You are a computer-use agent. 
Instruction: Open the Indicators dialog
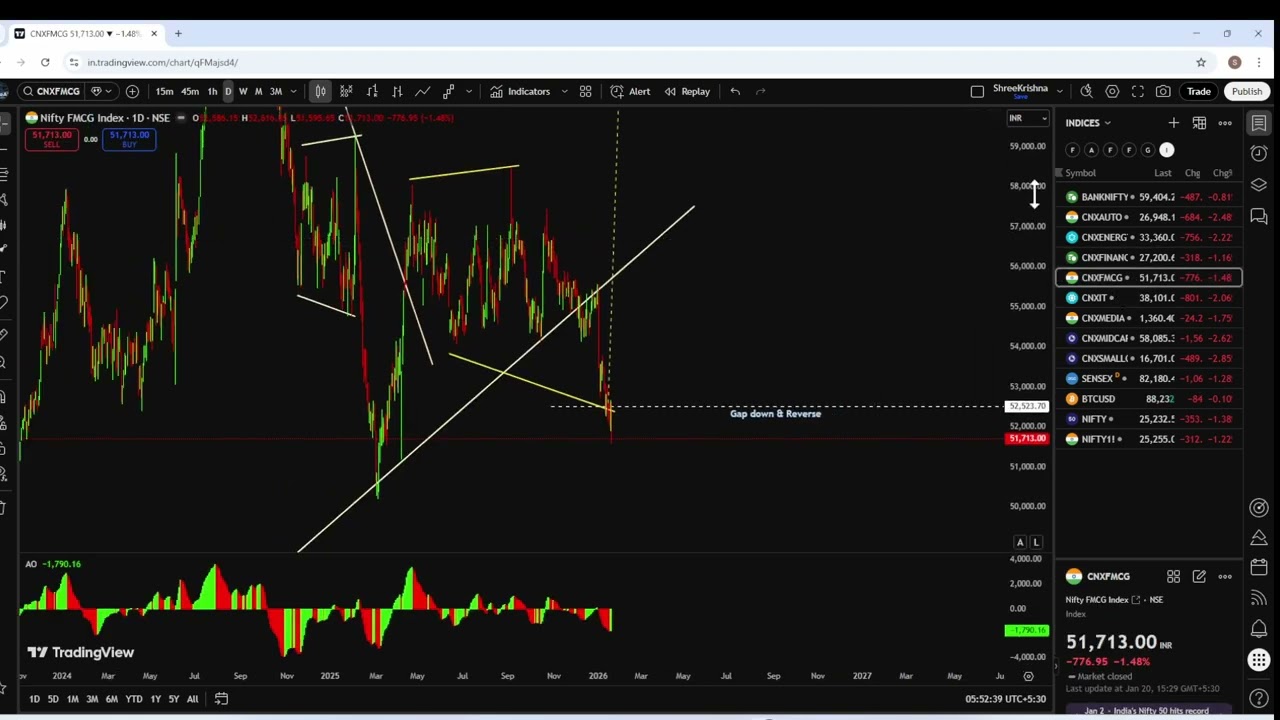click(x=520, y=91)
